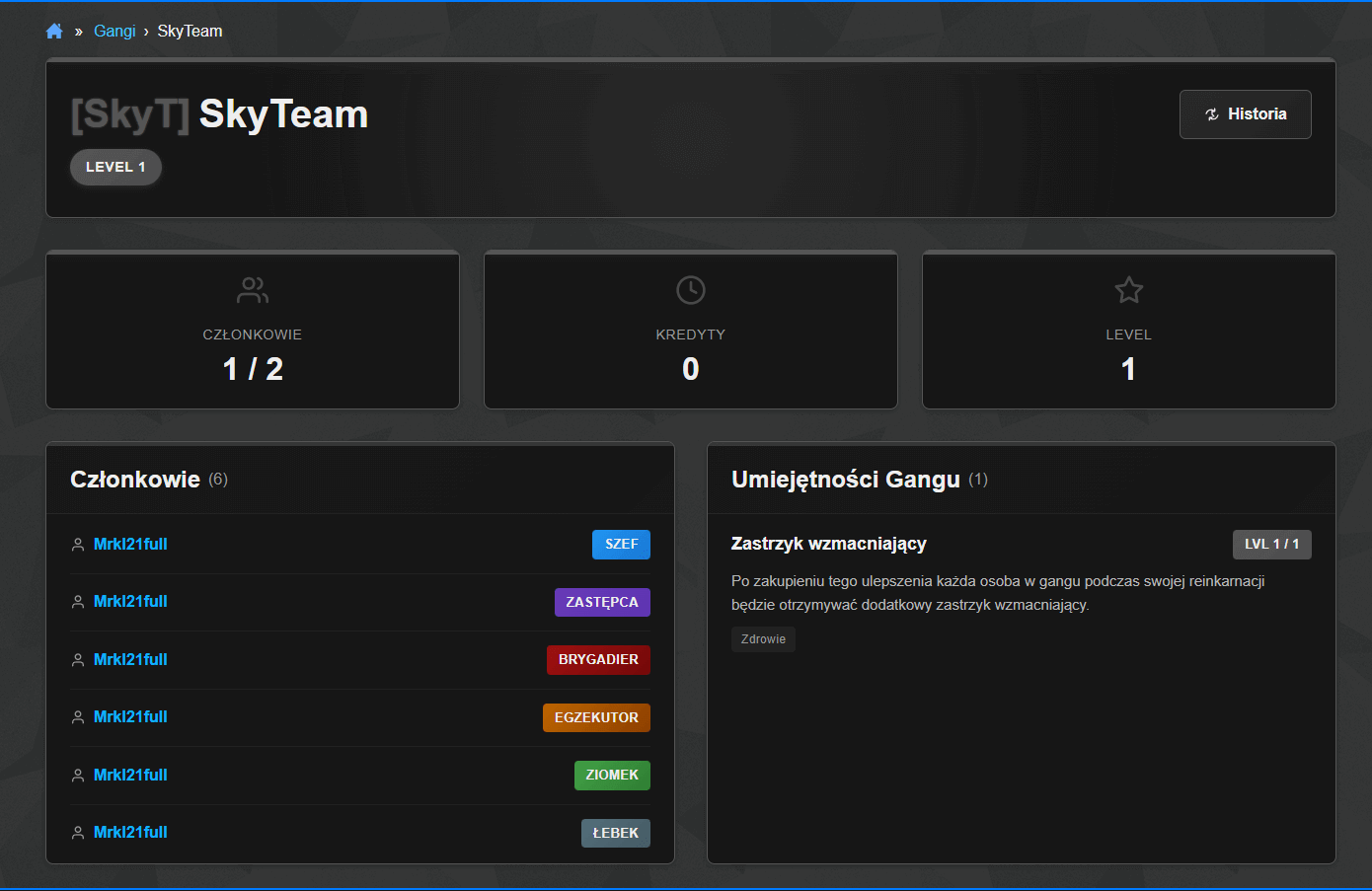This screenshot has height=891, width=1372.
Task: Open the Mrkl21full link in BRYGADIER row
Action: pyautogui.click(x=130, y=660)
